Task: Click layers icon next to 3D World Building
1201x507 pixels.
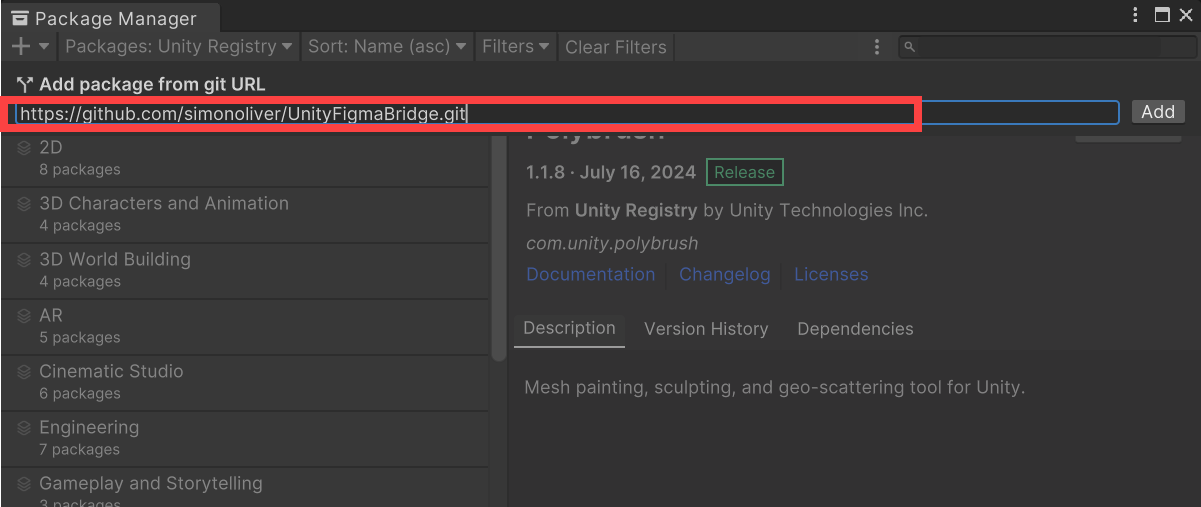Action: 24,260
